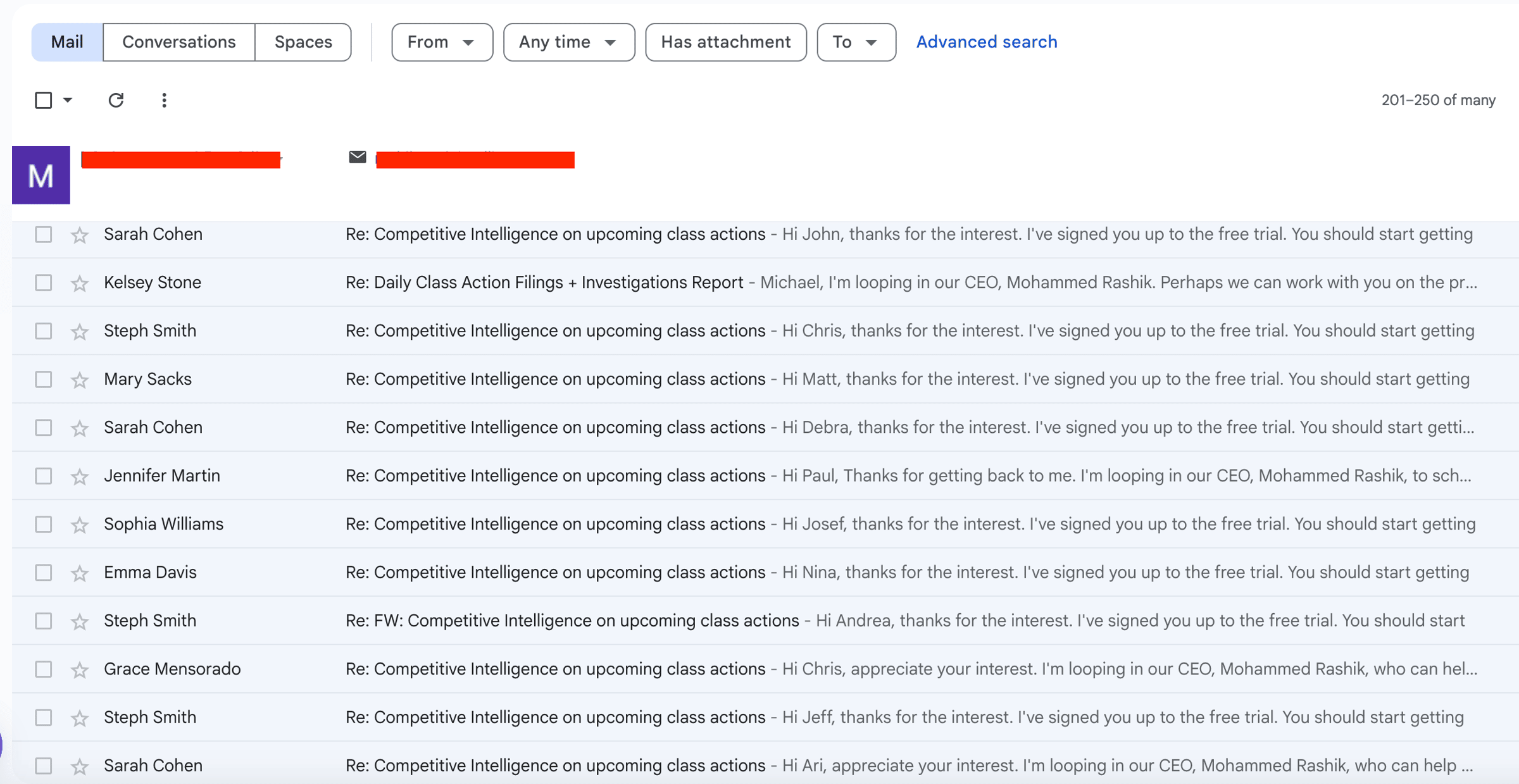This screenshot has width=1519, height=784.
Task: Star the Grace Mensorado email
Action: point(80,669)
